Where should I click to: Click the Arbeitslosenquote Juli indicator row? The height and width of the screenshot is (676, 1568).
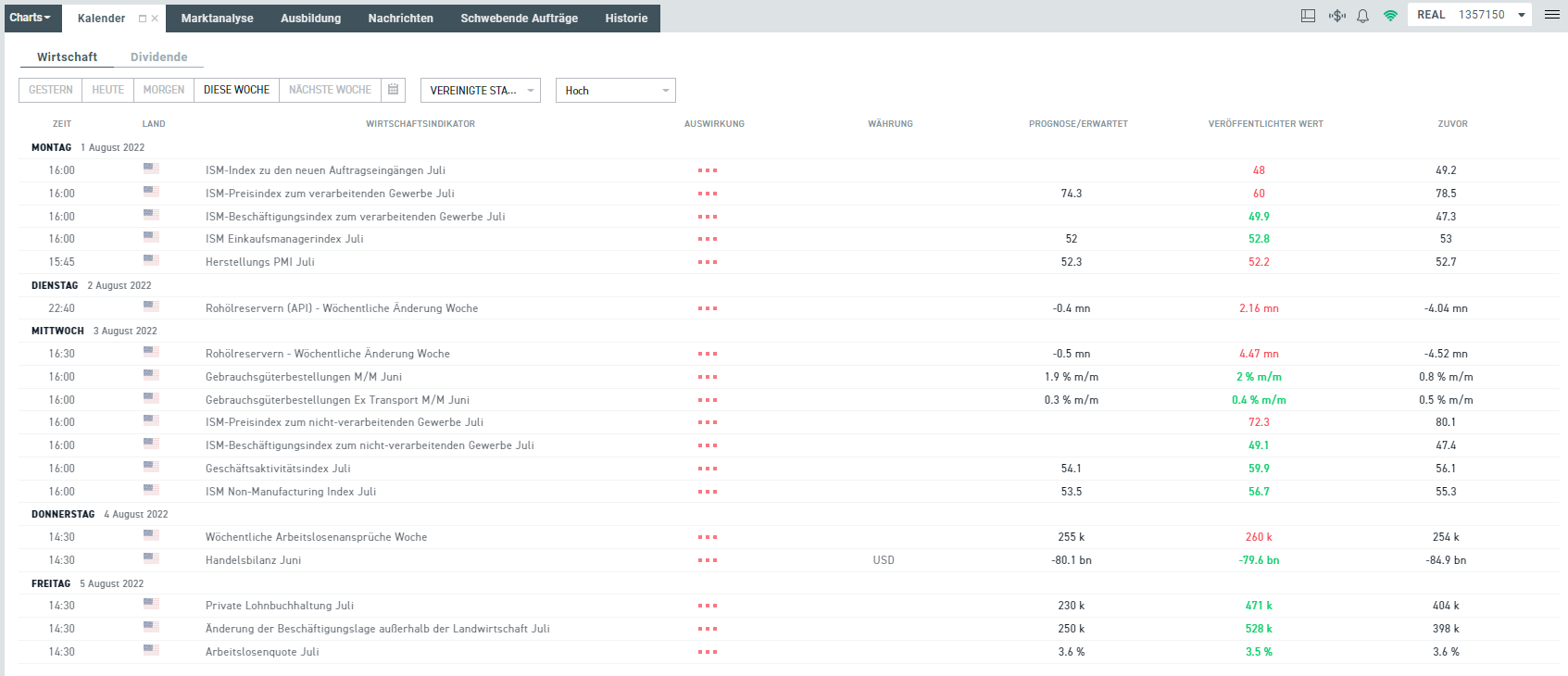coord(789,652)
